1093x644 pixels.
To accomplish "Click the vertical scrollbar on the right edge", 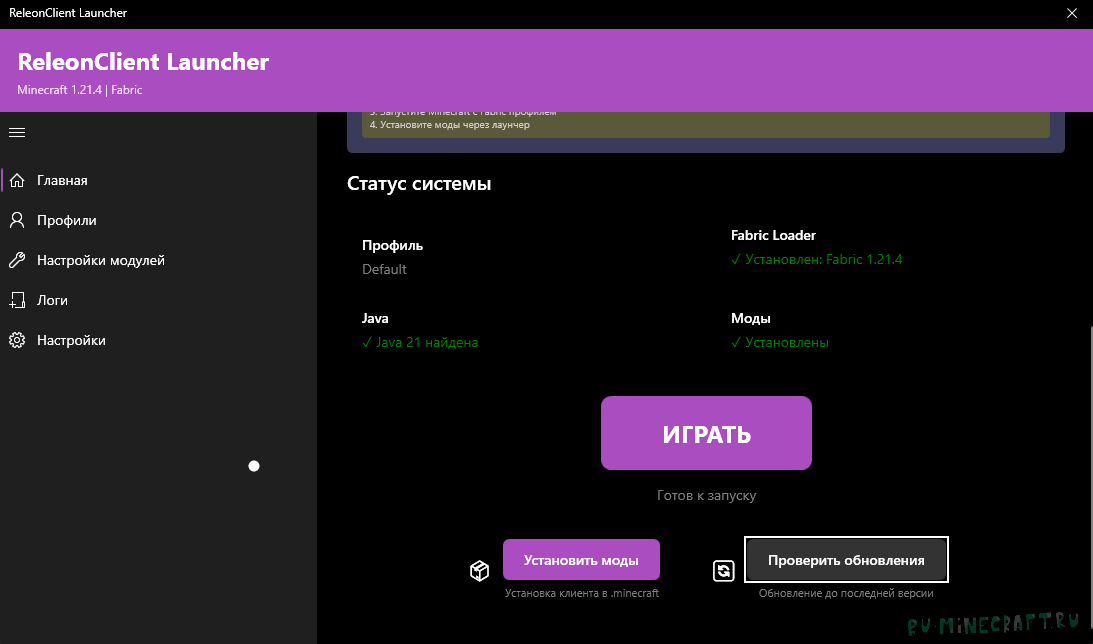I will click(1089, 480).
